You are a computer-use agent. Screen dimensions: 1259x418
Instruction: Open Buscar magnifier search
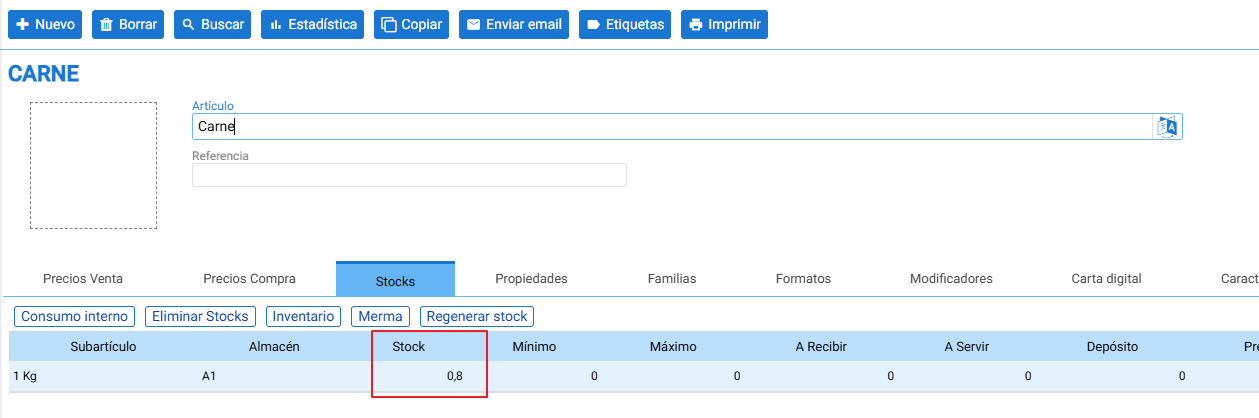(x=213, y=24)
